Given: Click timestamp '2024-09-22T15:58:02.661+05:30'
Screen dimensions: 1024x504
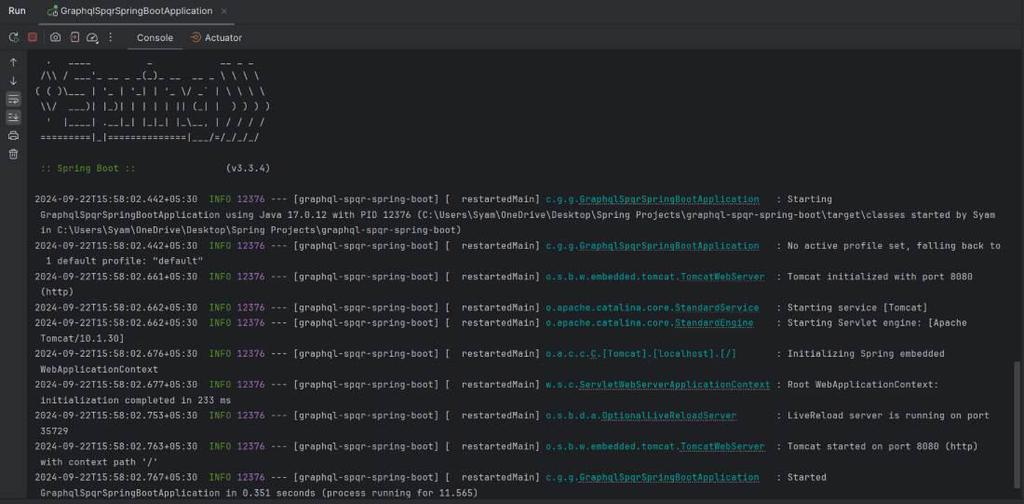Looking at the screenshot, I should tap(116, 277).
